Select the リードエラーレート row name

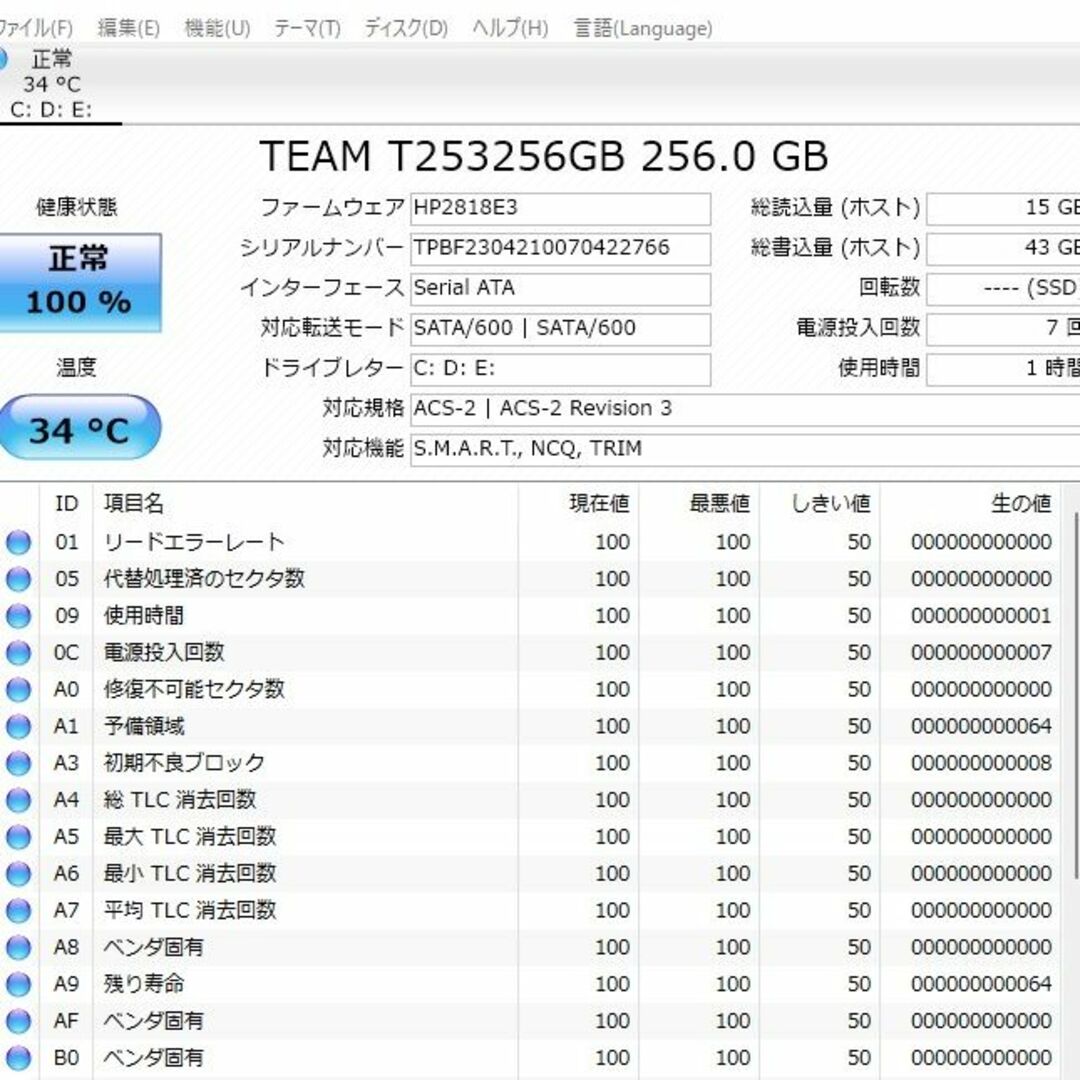pyautogui.click(x=194, y=542)
